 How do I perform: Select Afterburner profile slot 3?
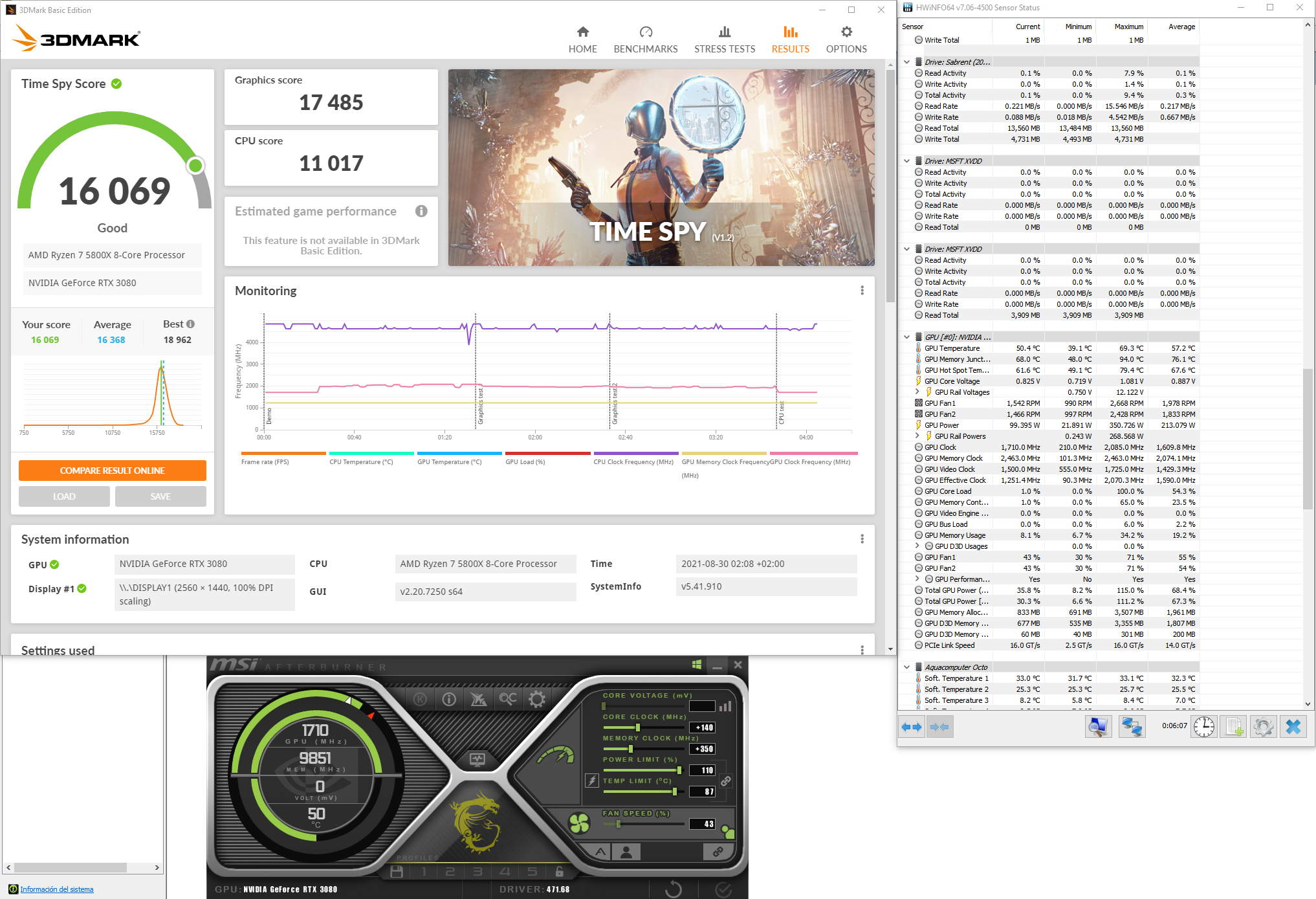point(477,872)
